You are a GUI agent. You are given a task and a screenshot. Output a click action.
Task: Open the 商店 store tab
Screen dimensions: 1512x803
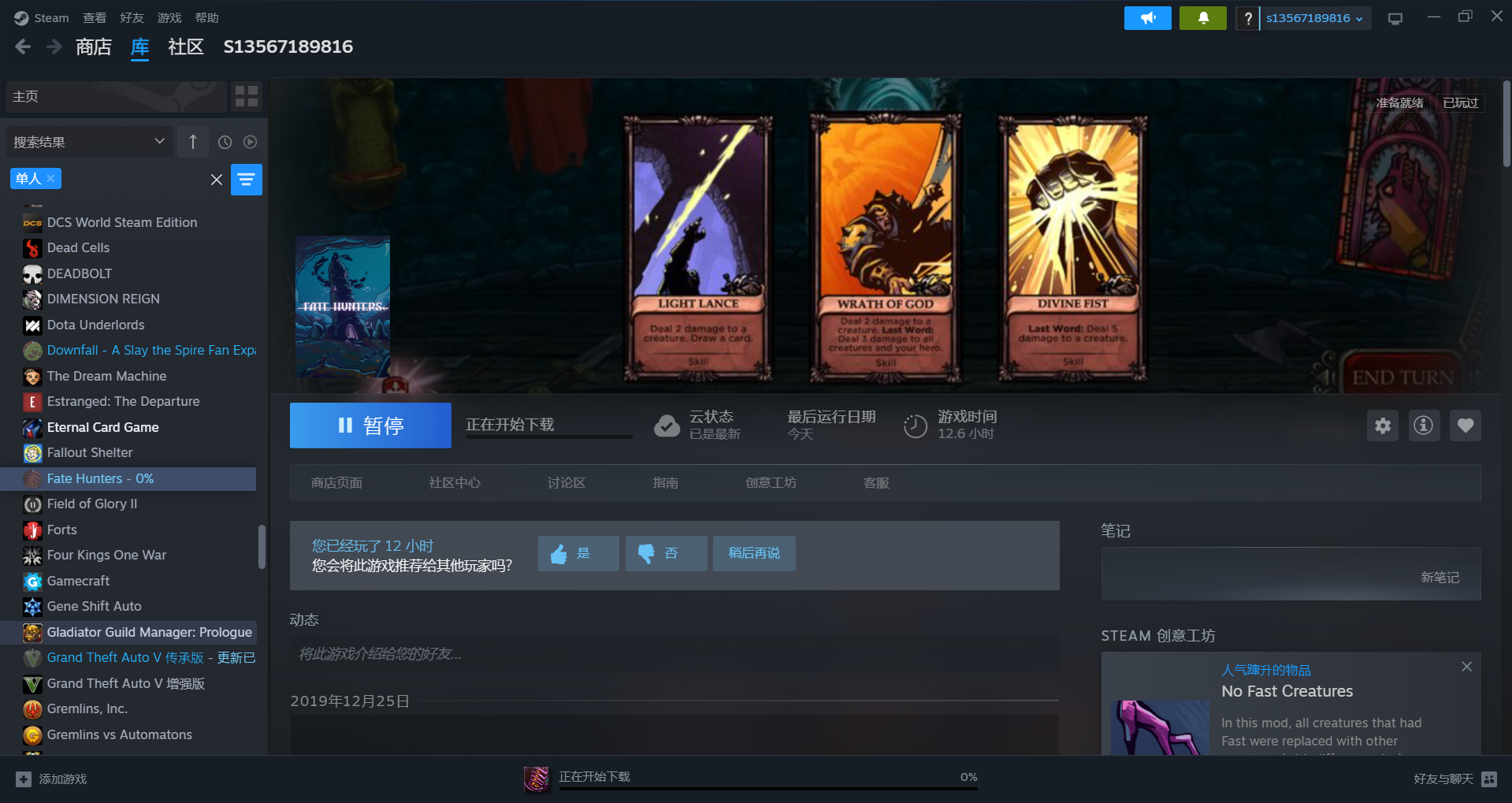coord(94,47)
